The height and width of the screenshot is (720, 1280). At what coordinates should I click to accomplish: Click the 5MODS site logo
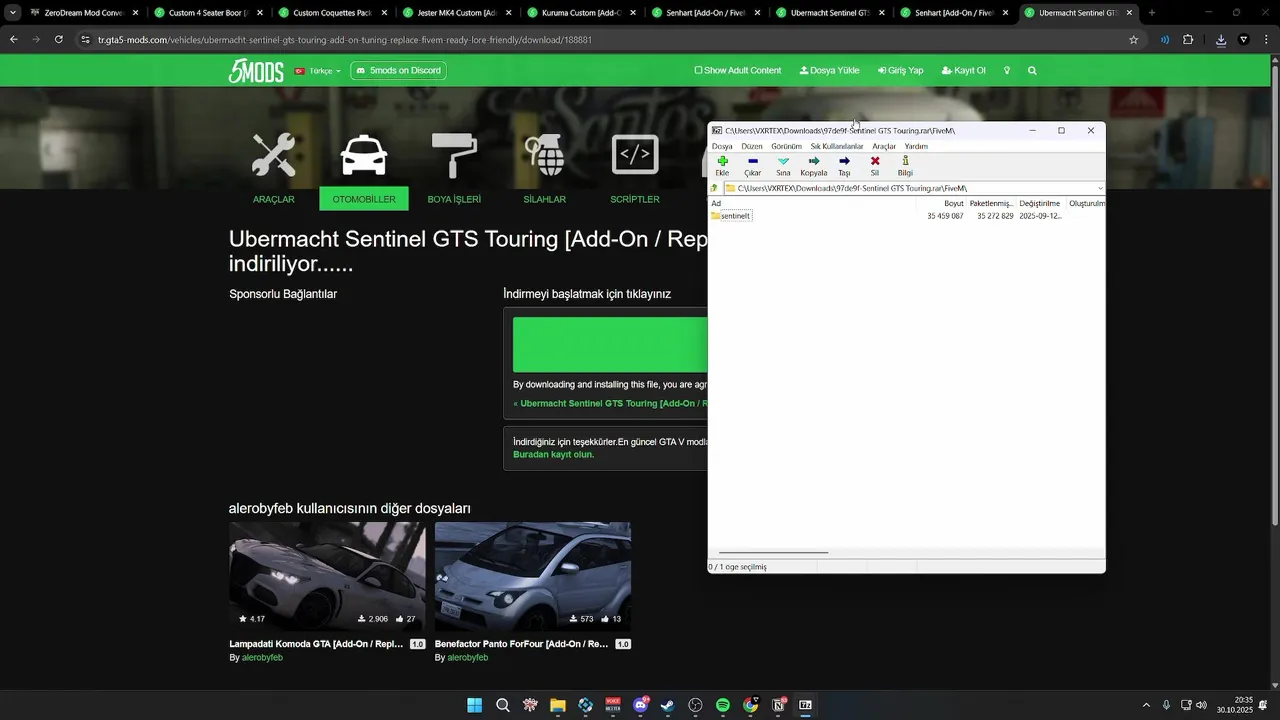[256, 71]
